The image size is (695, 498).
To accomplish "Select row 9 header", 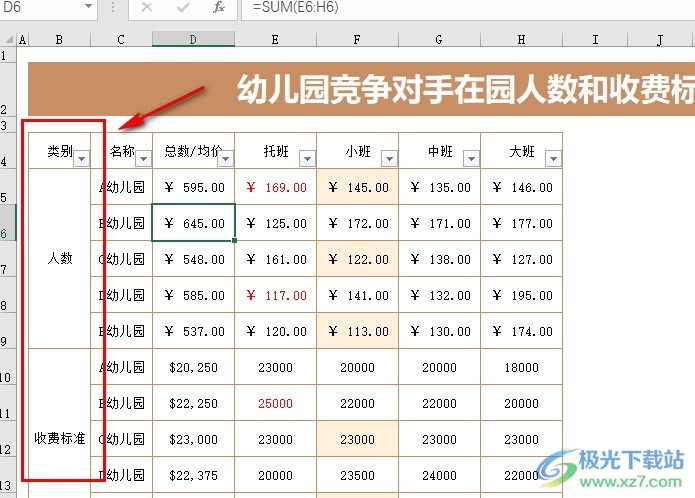I will pyautogui.click(x=8, y=331).
